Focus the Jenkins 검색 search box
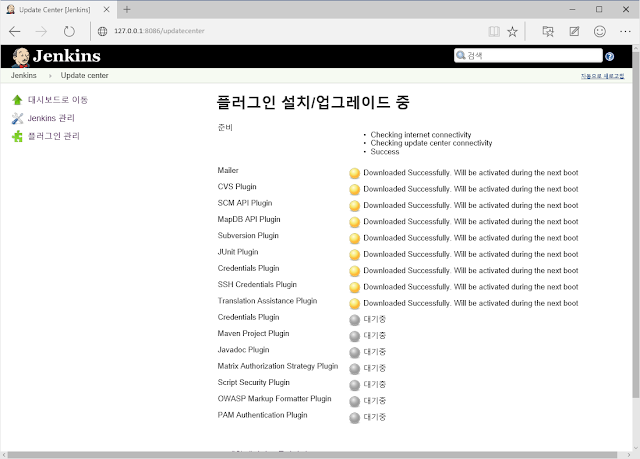Image resolution: width=640 pixels, height=459 pixels. tap(528, 55)
